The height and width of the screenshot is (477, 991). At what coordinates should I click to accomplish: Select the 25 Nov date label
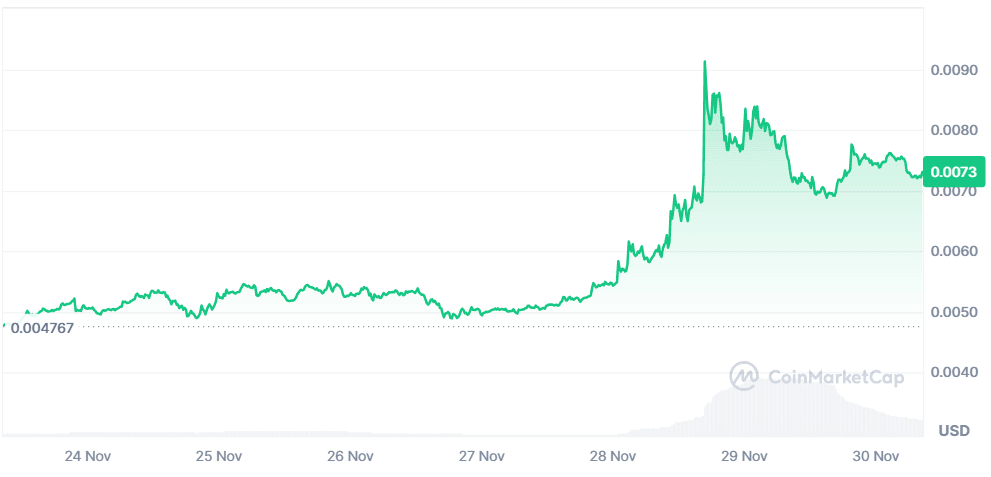(x=219, y=456)
